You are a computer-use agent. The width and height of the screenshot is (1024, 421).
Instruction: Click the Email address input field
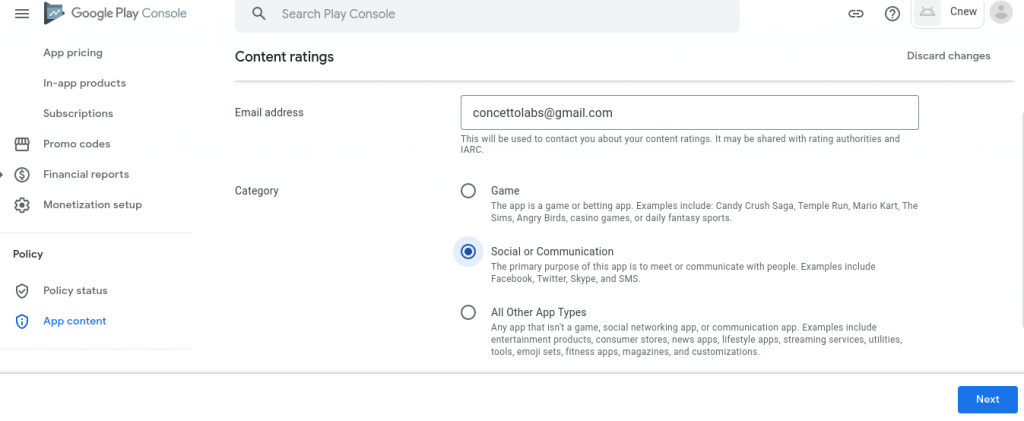coord(689,113)
